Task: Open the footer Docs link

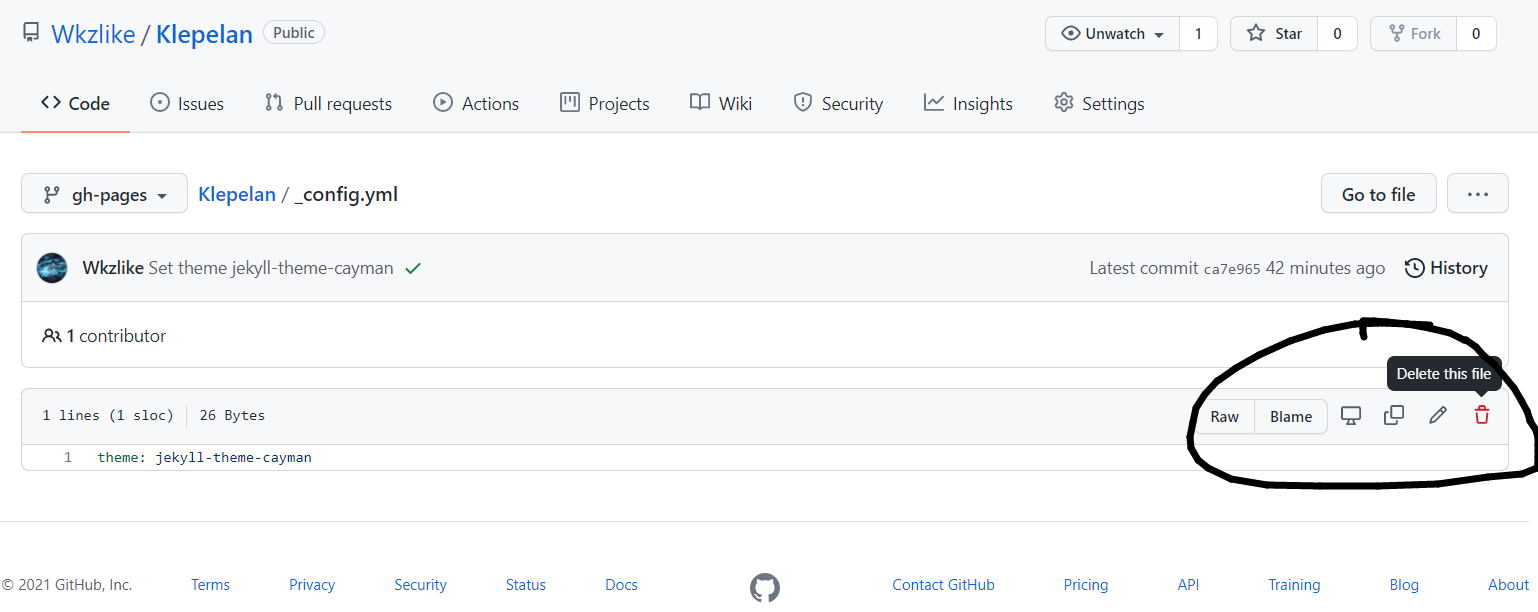Action: [621, 585]
